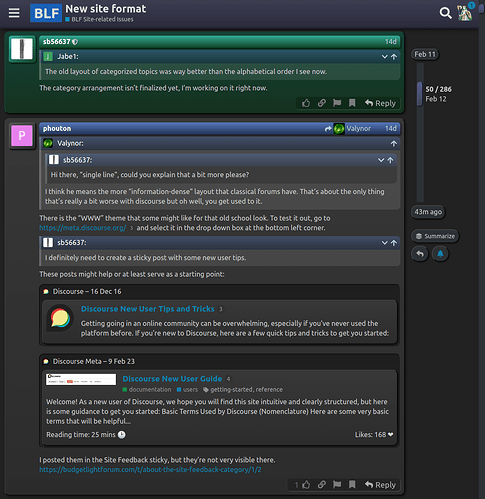Reply to phouton's post
The width and height of the screenshot is (485, 499).
[380, 485]
